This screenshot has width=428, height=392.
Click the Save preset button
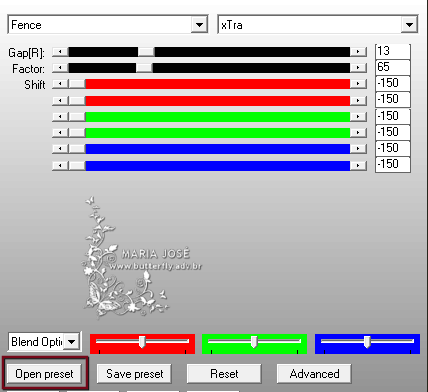(x=134, y=374)
